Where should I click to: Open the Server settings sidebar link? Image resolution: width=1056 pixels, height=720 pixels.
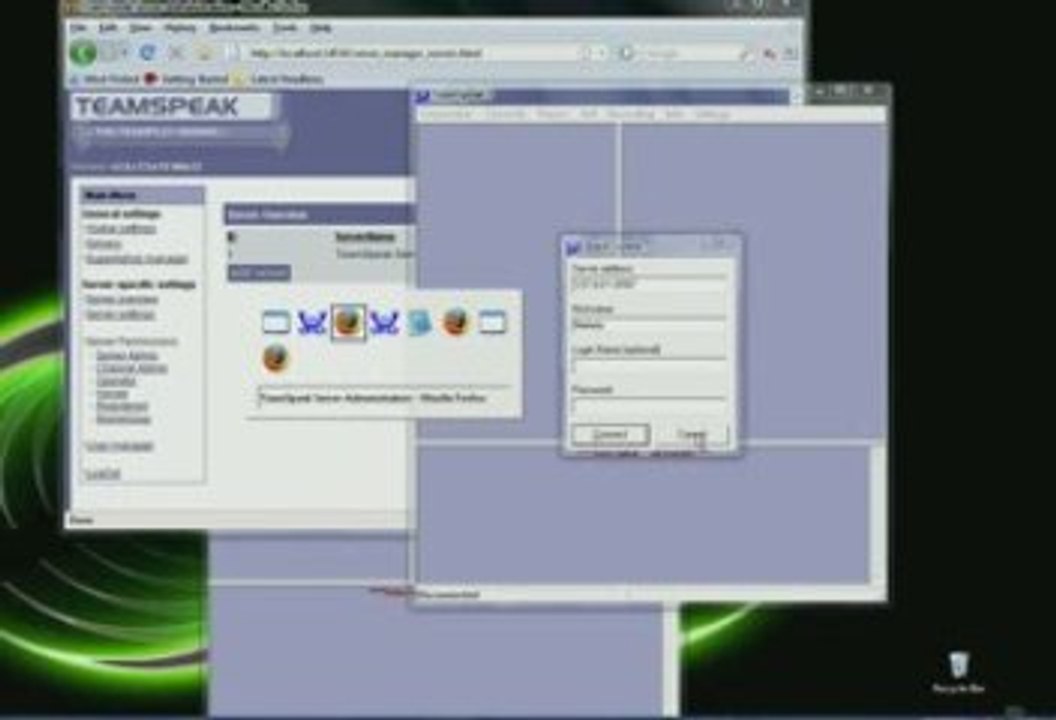click(x=121, y=315)
